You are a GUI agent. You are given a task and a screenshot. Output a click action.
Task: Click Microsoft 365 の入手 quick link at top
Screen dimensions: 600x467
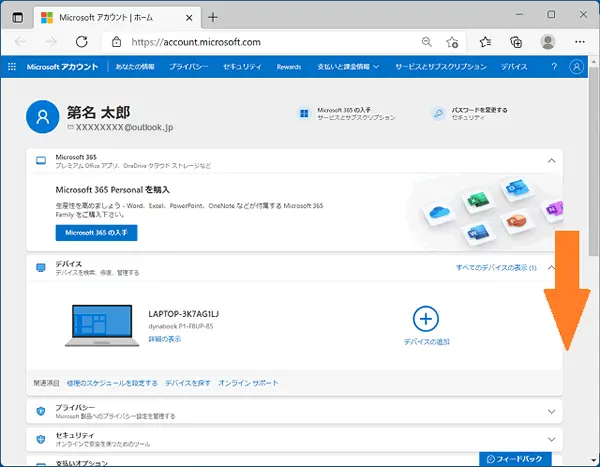tap(344, 110)
